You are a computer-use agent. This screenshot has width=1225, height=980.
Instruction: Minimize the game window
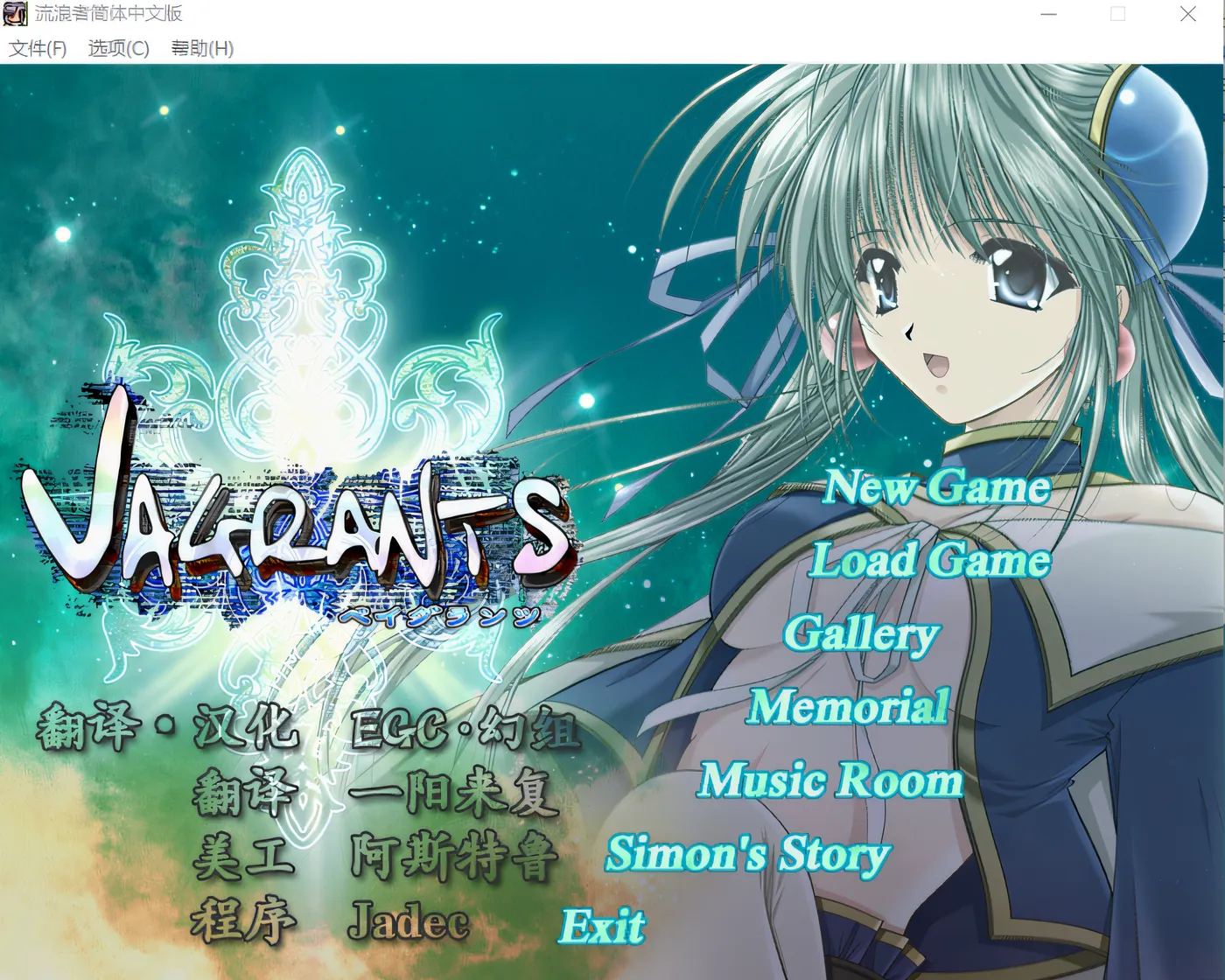pos(1048,14)
